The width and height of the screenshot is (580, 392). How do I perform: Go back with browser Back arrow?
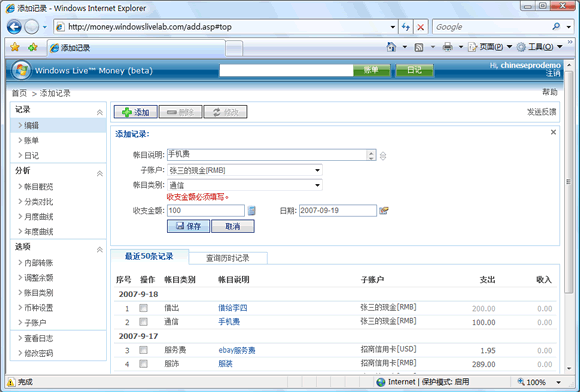click(14, 27)
